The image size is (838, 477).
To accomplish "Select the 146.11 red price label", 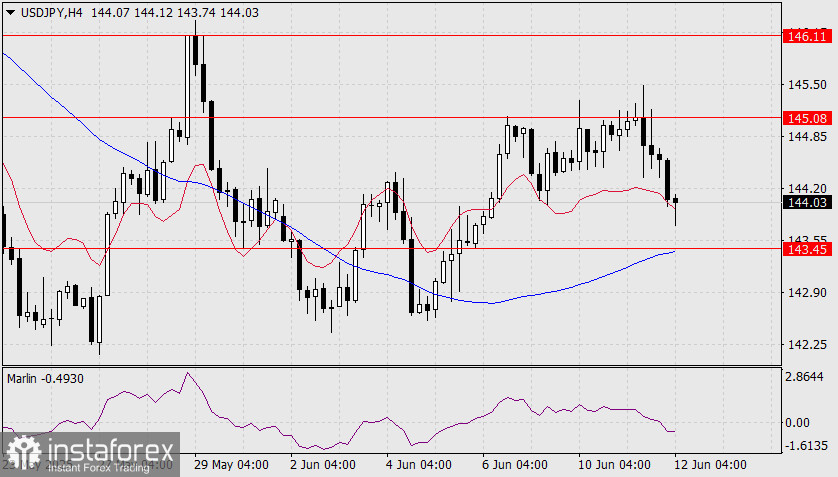I will [808, 36].
